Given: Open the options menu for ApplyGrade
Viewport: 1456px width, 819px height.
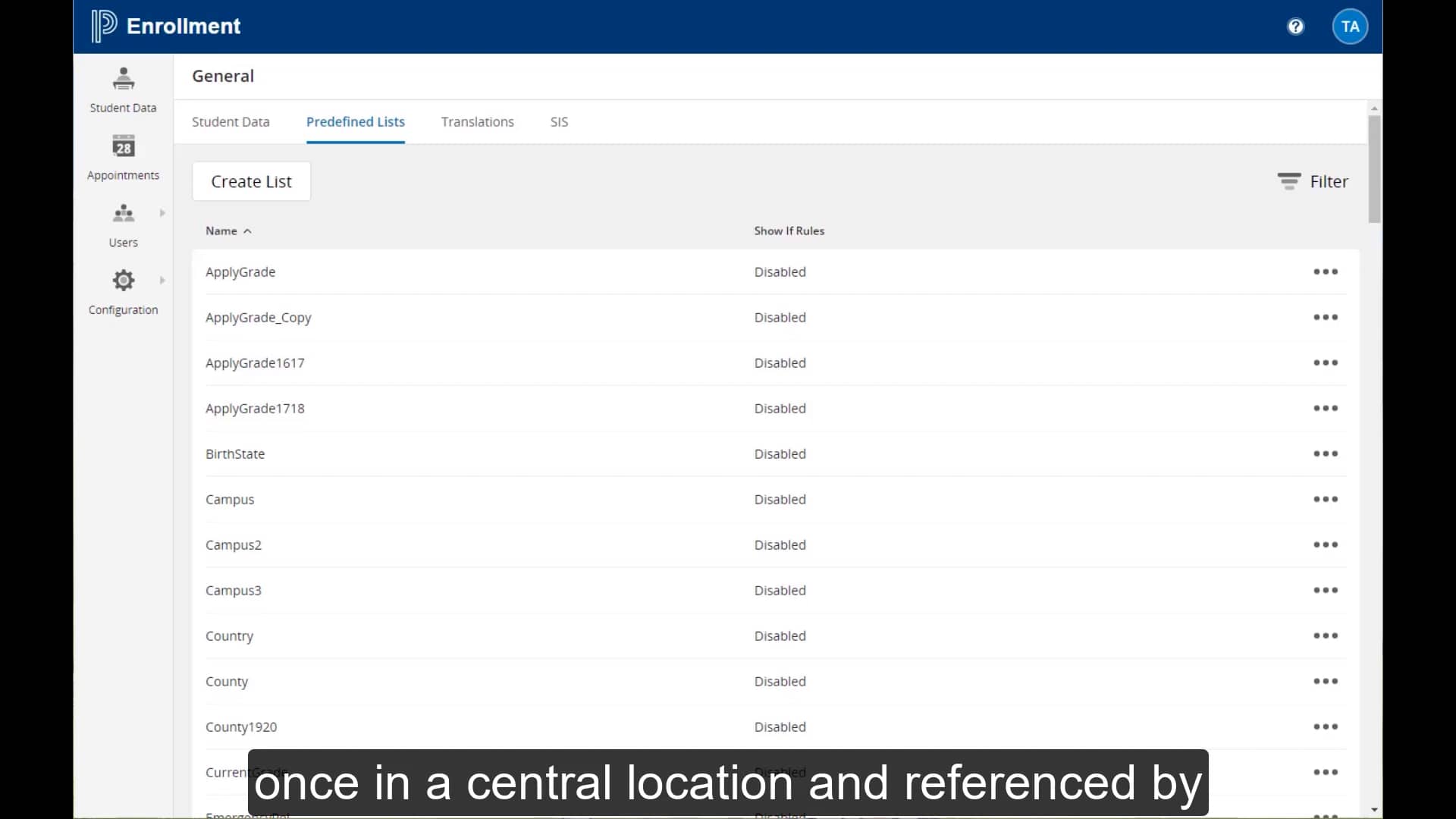Looking at the screenshot, I should point(1325,271).
